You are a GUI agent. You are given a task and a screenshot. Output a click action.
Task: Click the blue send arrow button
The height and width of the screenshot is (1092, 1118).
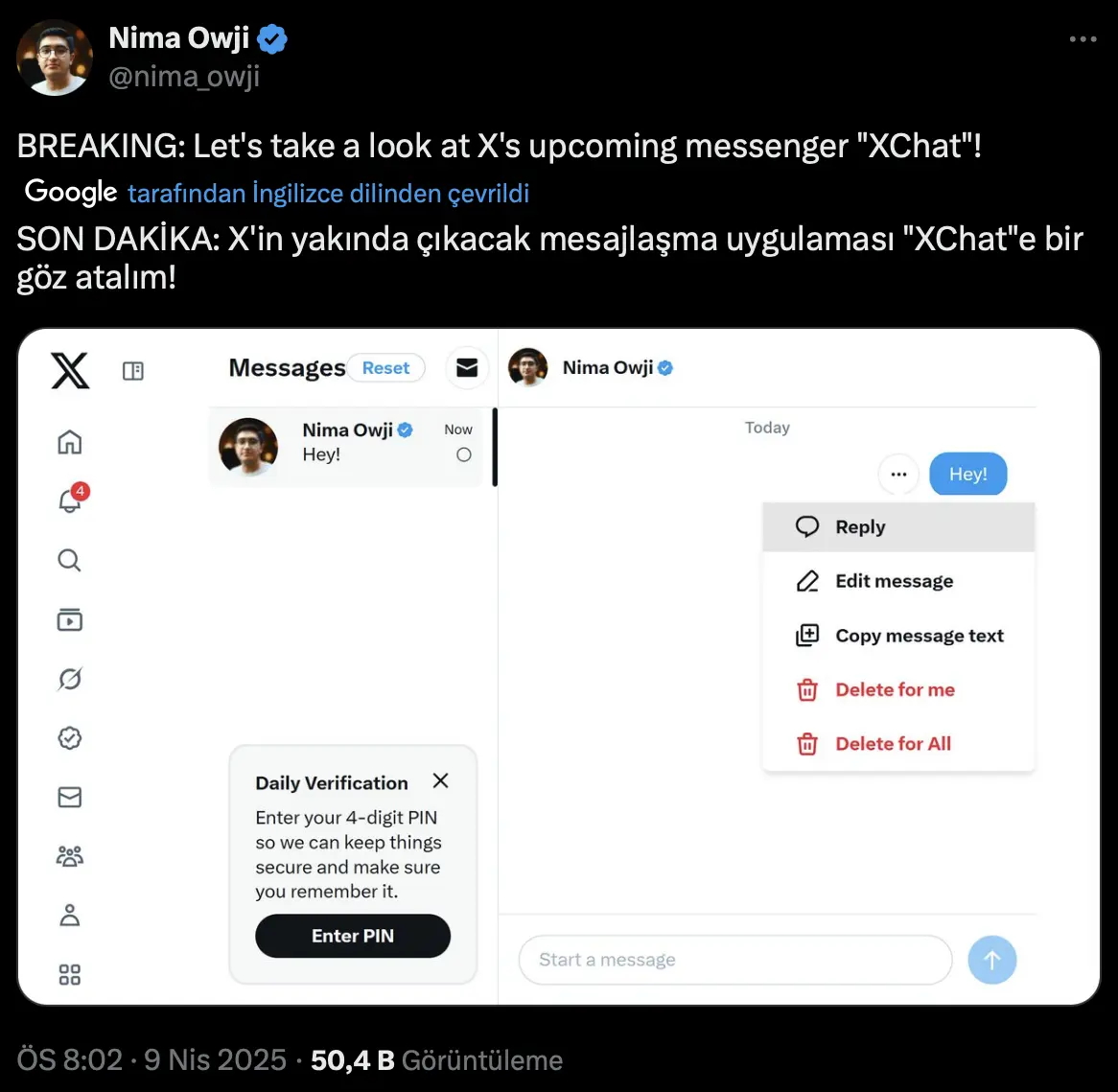pos(991,960)
